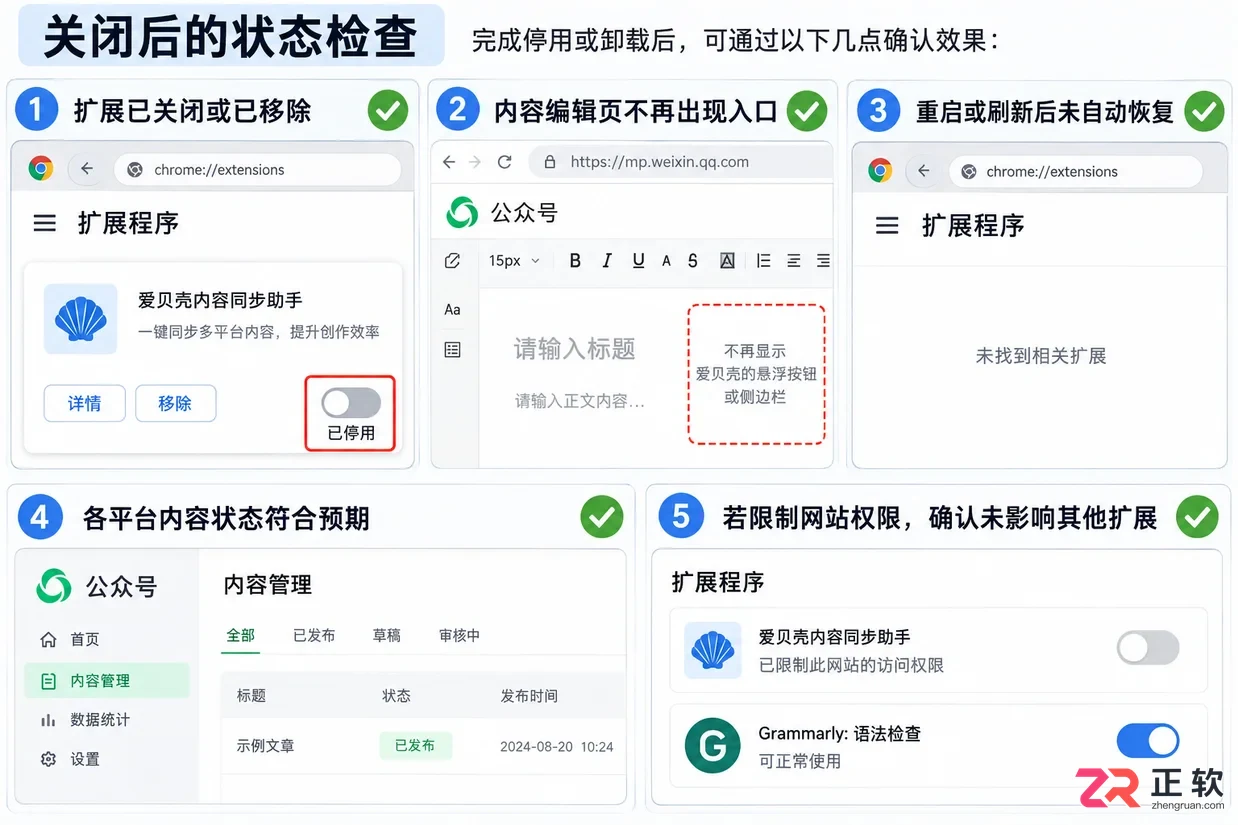Viewport: 1238px width, 825px height.
Task: Click the 内容管理 page heading
Action: click(x=267, y=584)
